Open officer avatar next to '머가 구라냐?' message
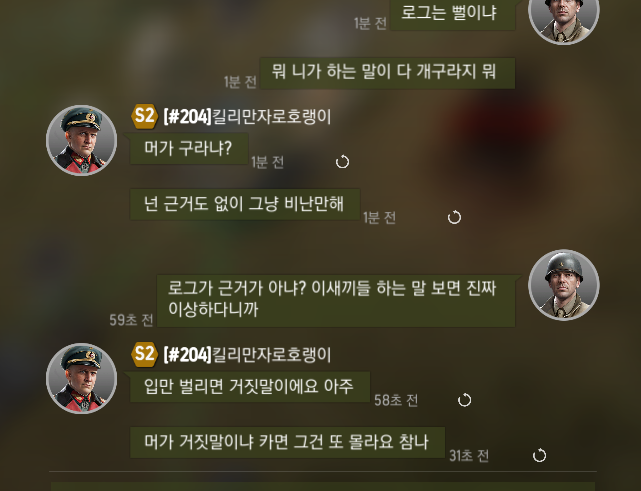Image resolution: width=641 pixels, height=491 pixels. point(81,140)
